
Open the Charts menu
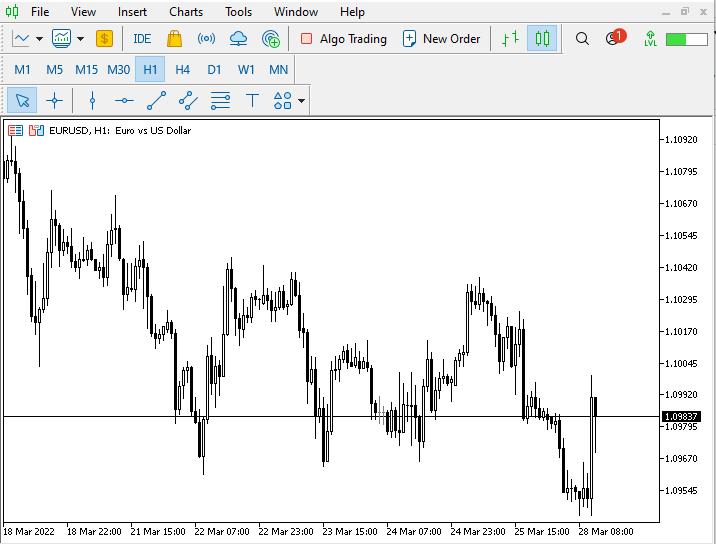pos(185,12)
